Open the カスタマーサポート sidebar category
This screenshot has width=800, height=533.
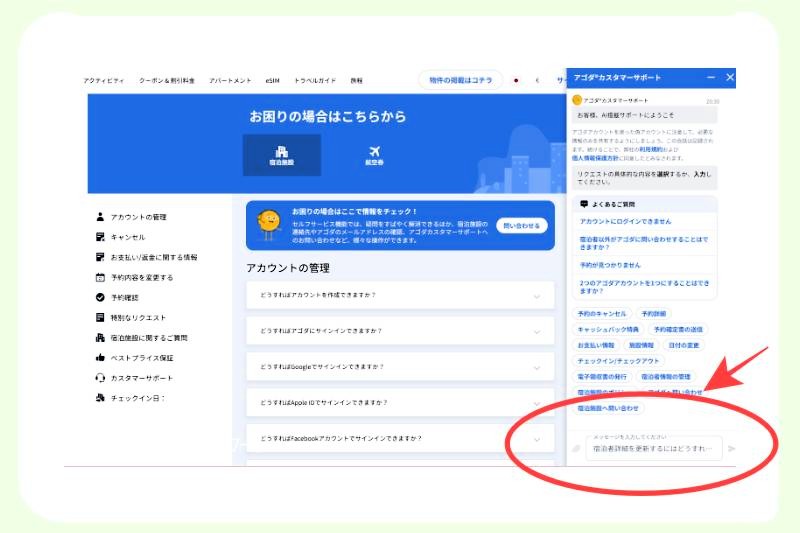coord(134,378)
